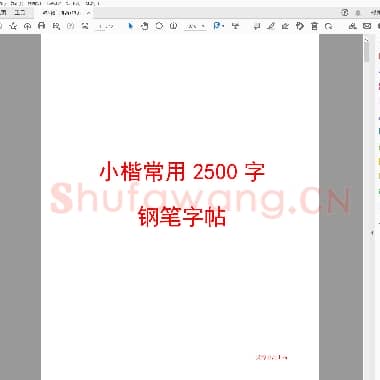The image size is (380, 380).
Task: Open the zoom percentage dropdown
Action: coord(195,26)
